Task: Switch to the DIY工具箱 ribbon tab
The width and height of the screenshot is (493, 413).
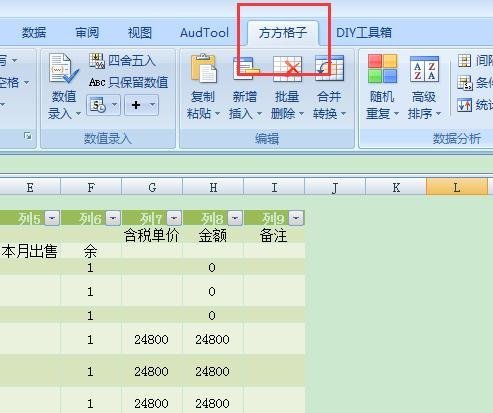Action: (x=364, y=33)
